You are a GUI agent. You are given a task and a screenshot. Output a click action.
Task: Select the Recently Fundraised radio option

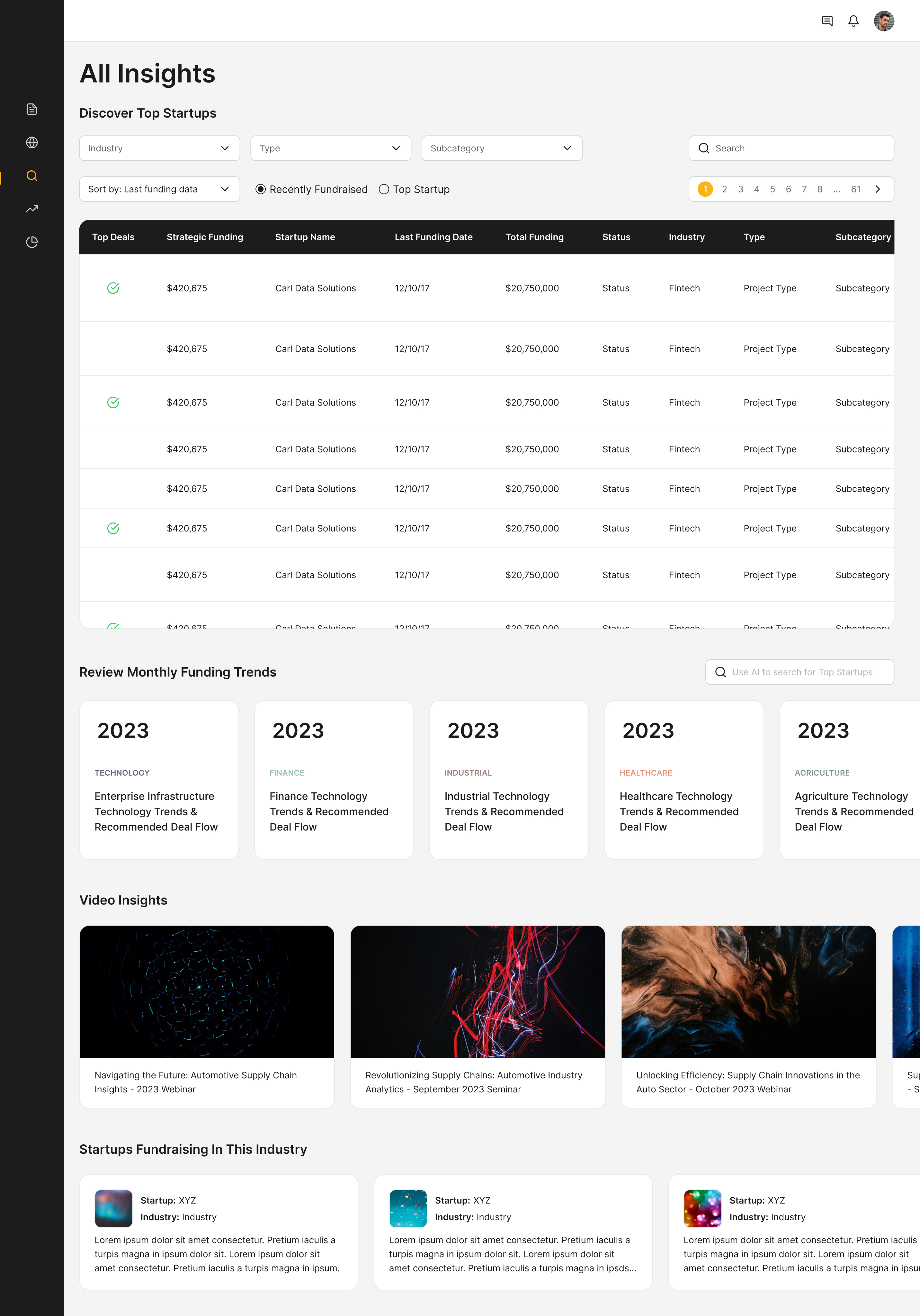[261, 190]
